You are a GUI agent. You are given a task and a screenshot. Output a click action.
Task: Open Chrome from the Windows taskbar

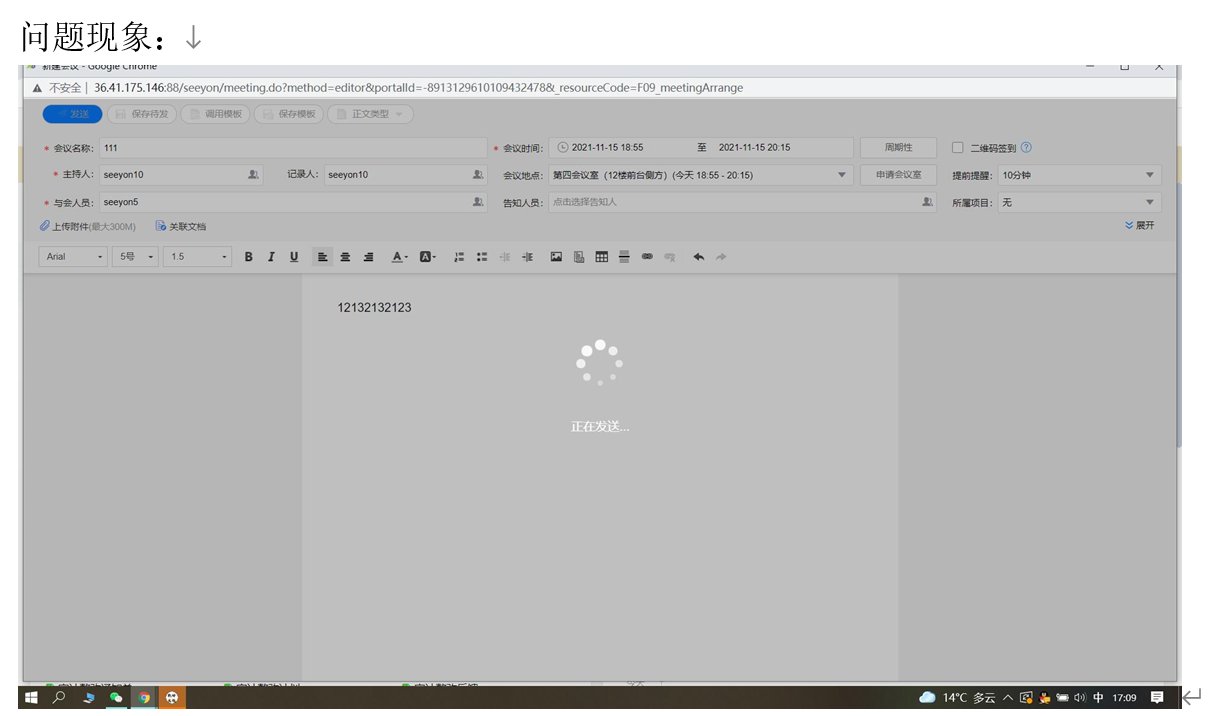click(144, 698)
